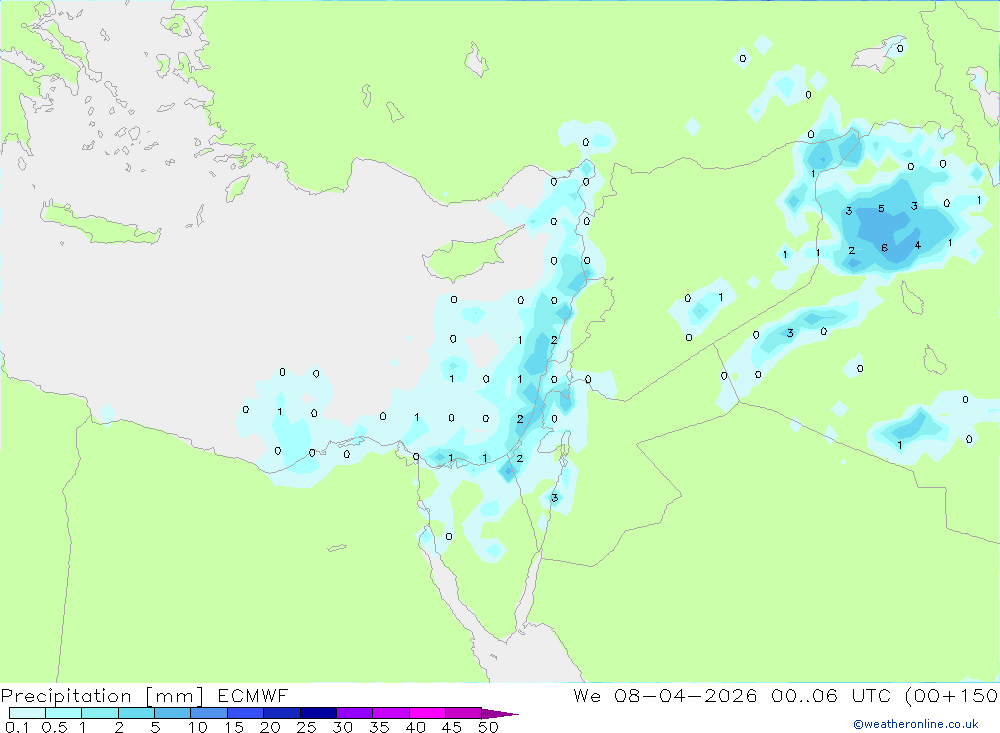Image resolution: width=1000 pixels, height=733 pixels.
Task: Click the '5' precipitation value on map
Action: pos(881,209)
